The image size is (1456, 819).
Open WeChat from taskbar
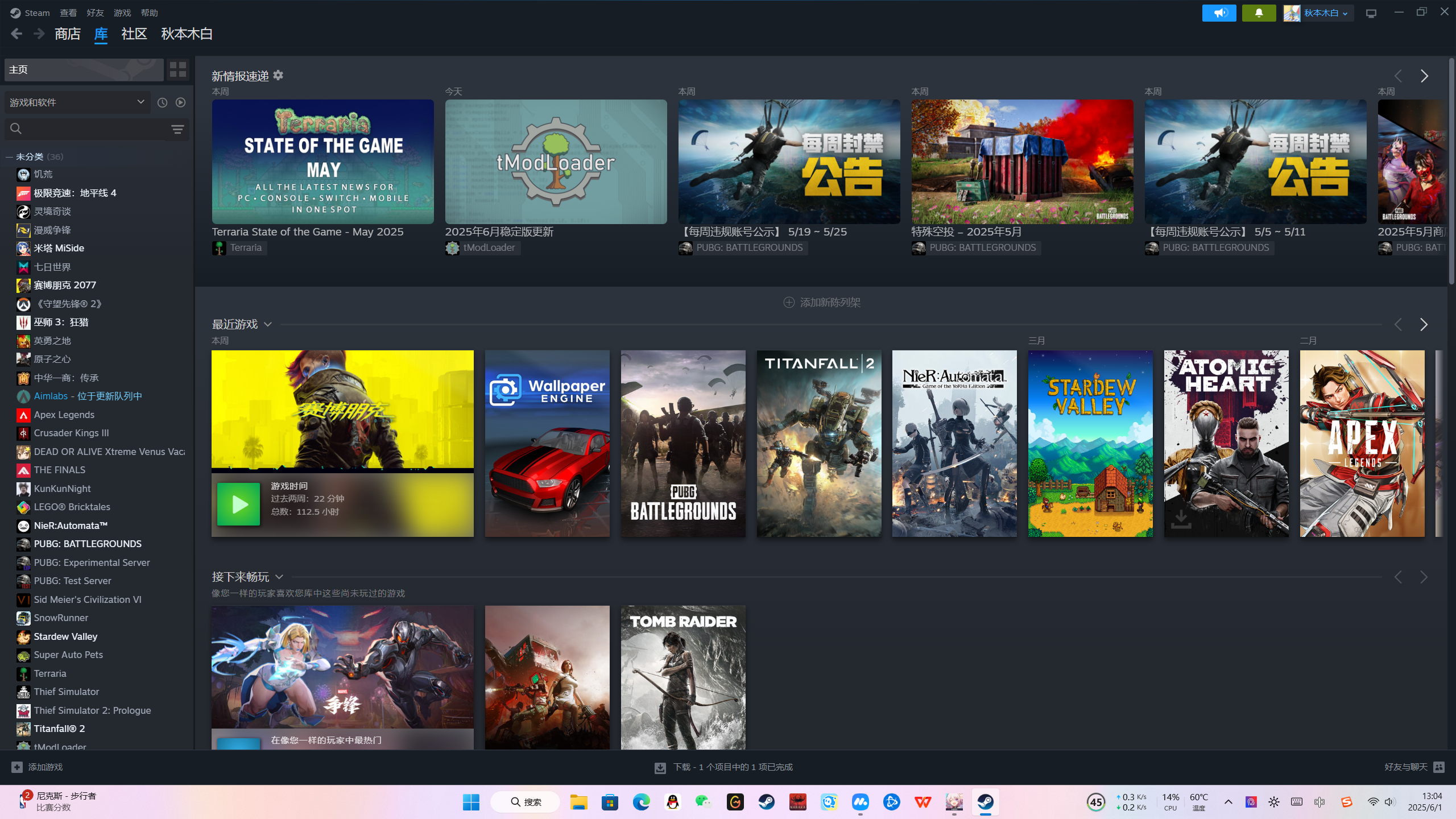[704, 802]
